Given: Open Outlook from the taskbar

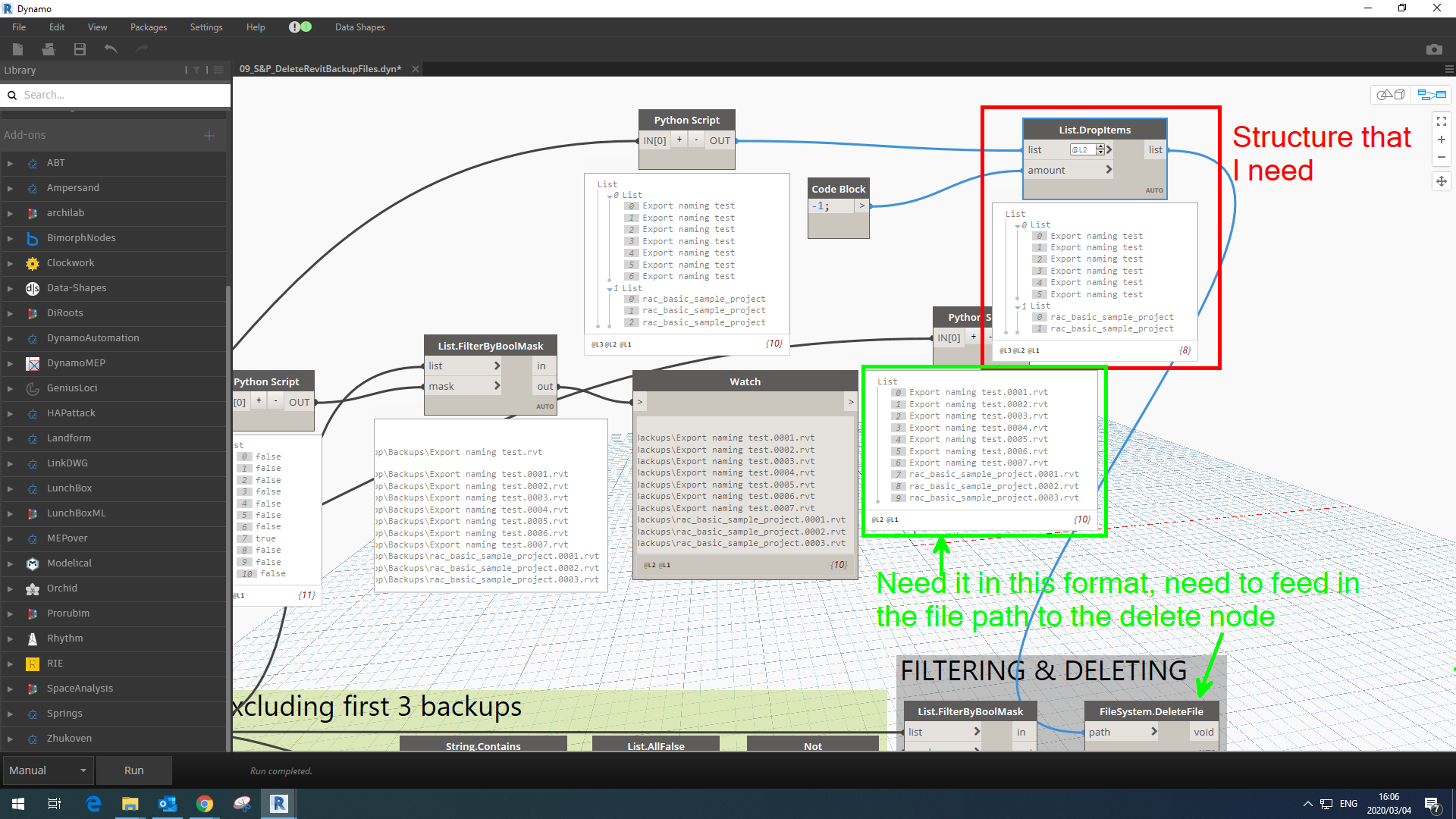Looking at the screenshot, I should [168, 804].
